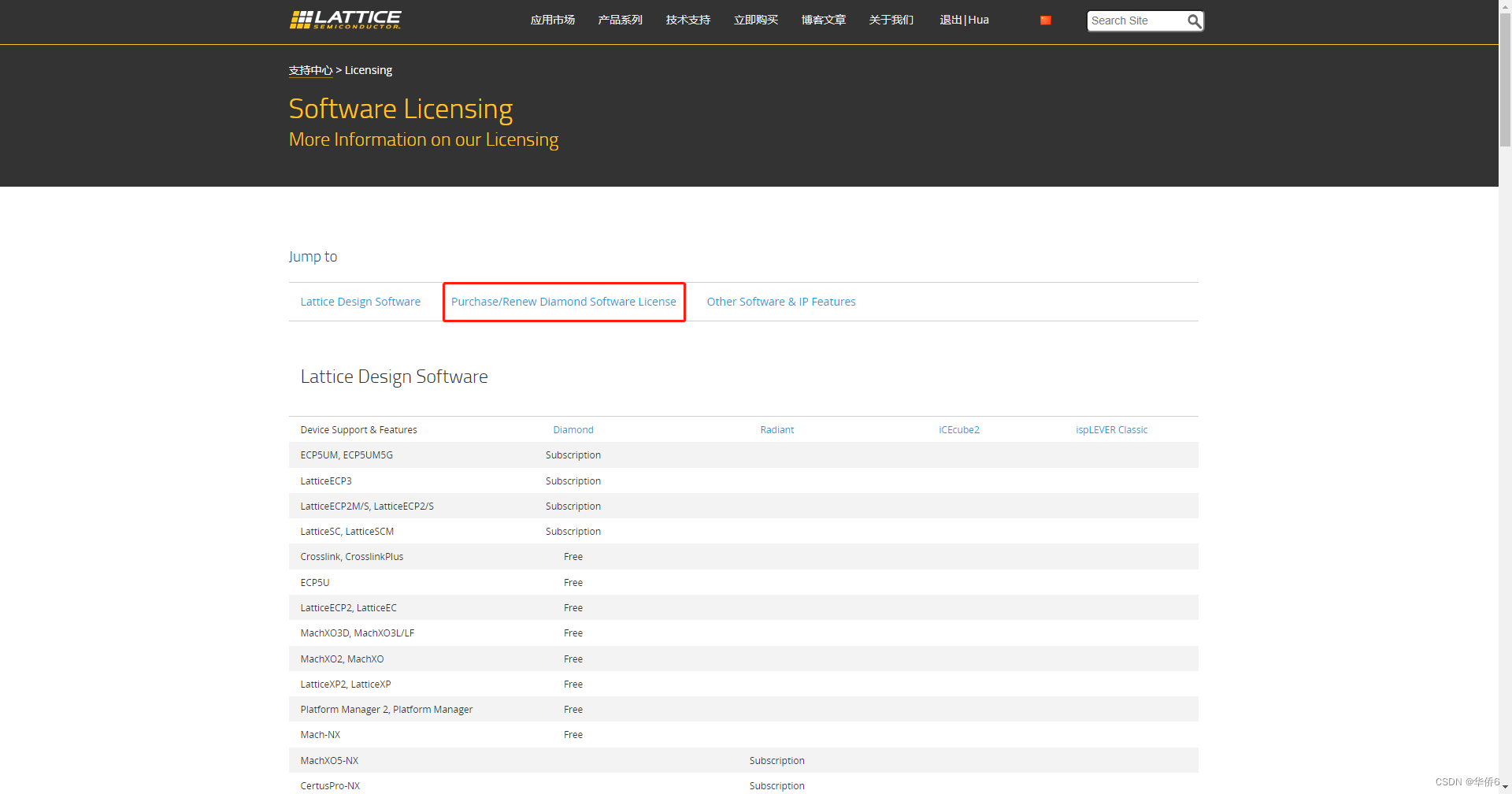Image resolution: width=1512 pixels, height=794 pixels.
Task: Click the Crosslink, CrosslinkPlus row label
Action: coord(352,557)
